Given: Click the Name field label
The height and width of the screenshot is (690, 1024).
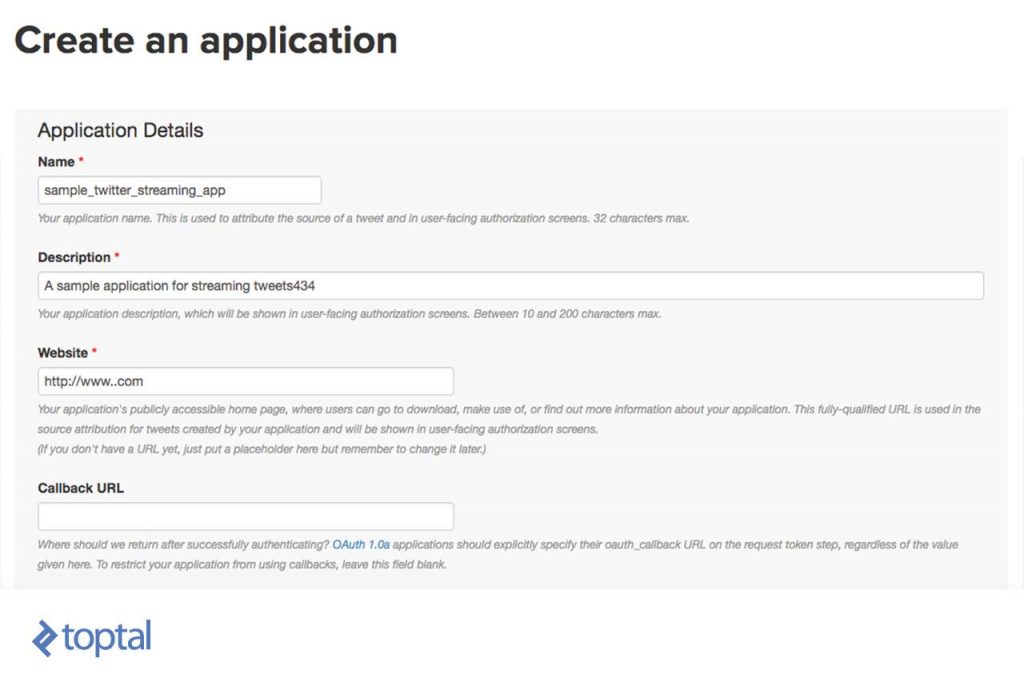Looking at the screenshot, I should 54,162.
